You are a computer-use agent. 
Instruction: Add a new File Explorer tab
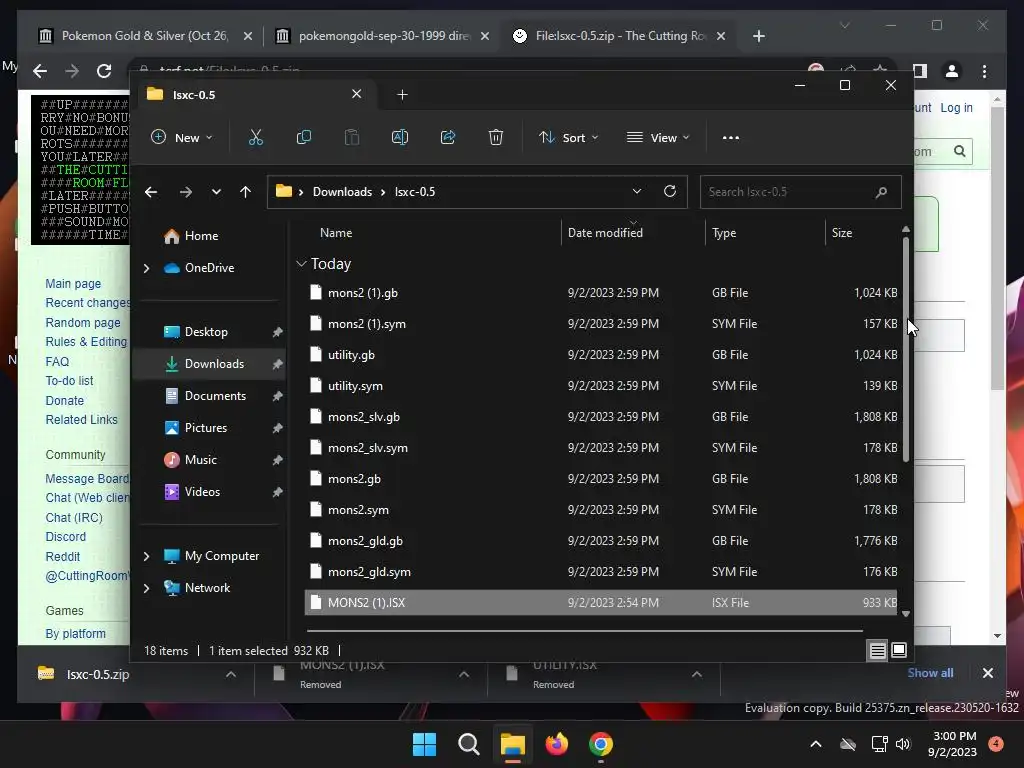pyautogui.click(x=402, y=95)
